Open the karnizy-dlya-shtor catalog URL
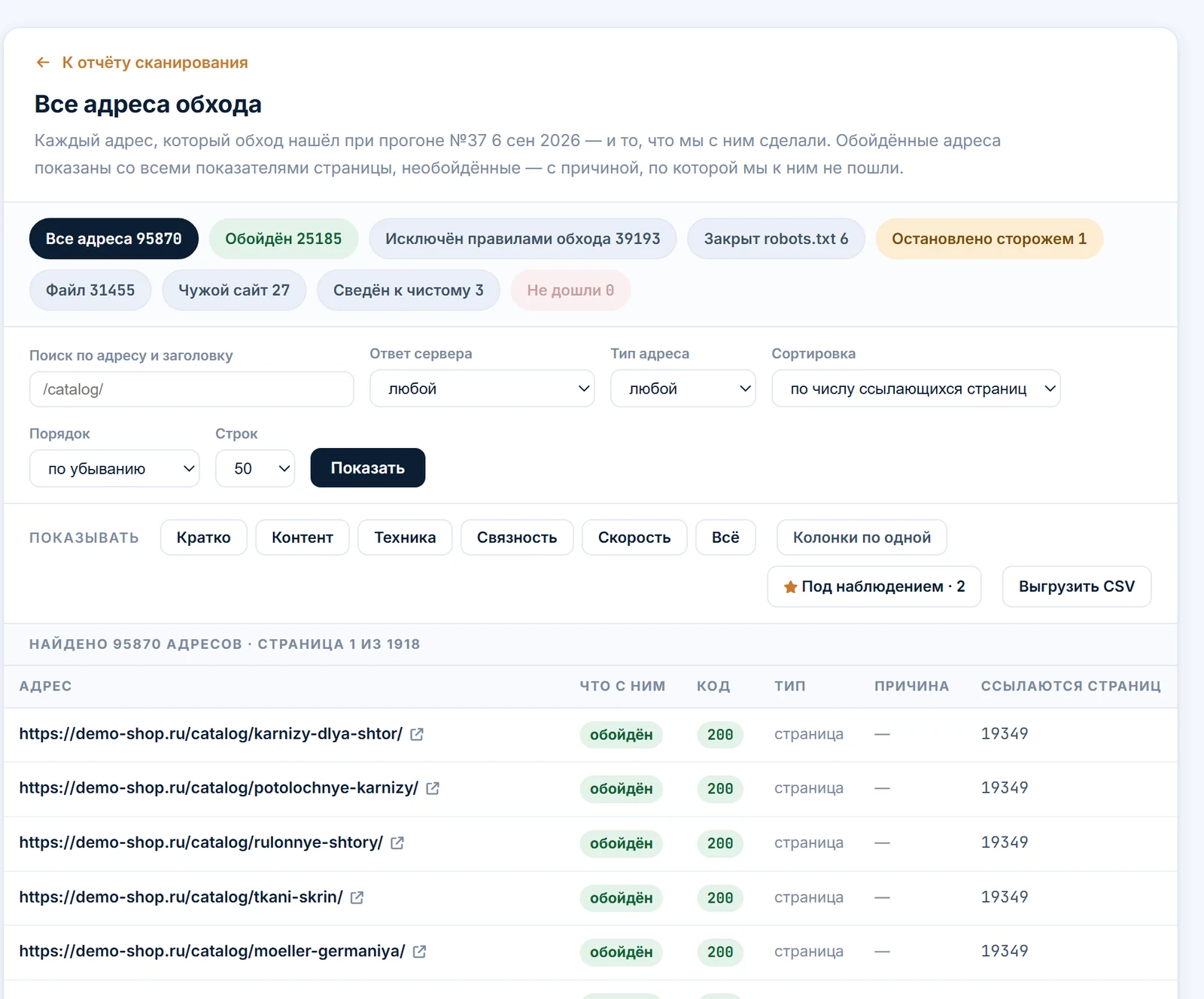 (x=211, y=734)
